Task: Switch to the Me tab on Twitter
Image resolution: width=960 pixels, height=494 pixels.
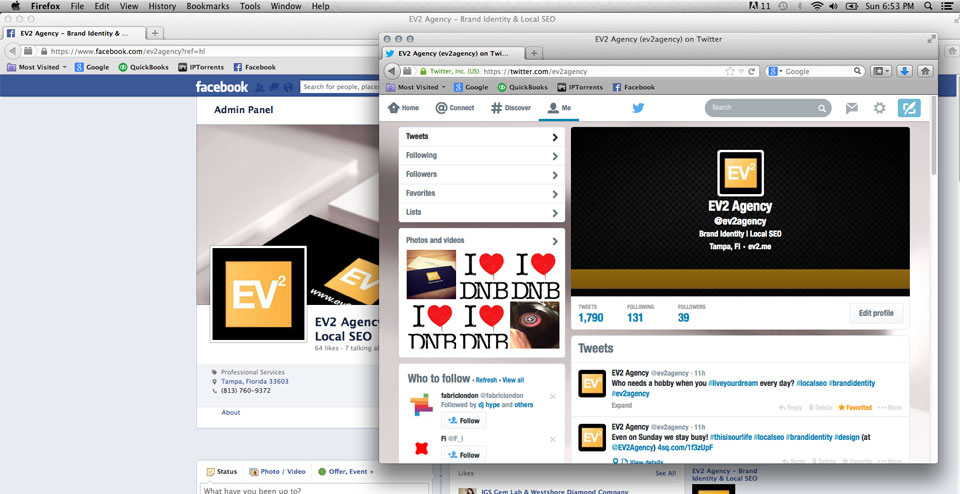Action: (559, 108)
